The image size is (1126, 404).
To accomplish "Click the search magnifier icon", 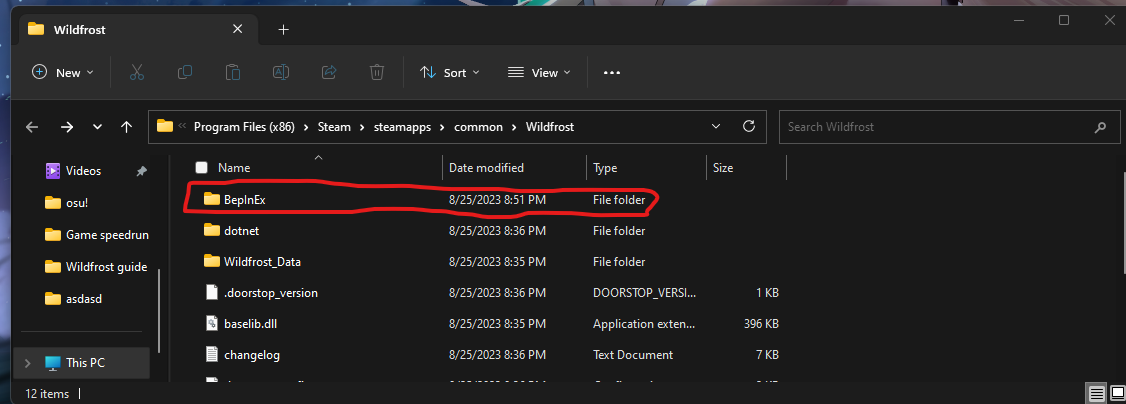I will (1100, 127).
